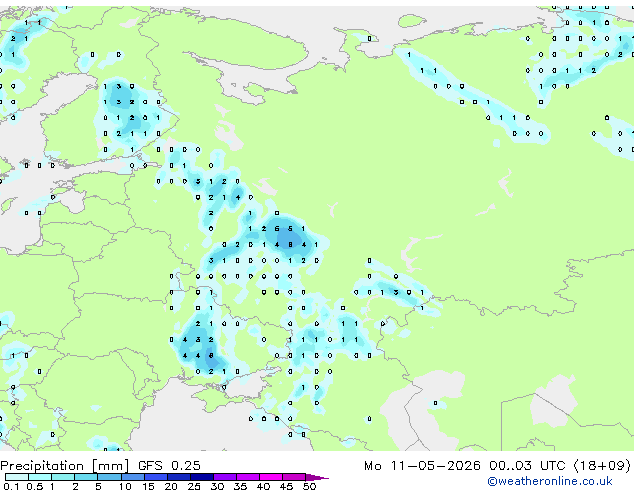Click the 10–15 mm legend color box
The height and width of the screenshot is (490, 634).
133,477
